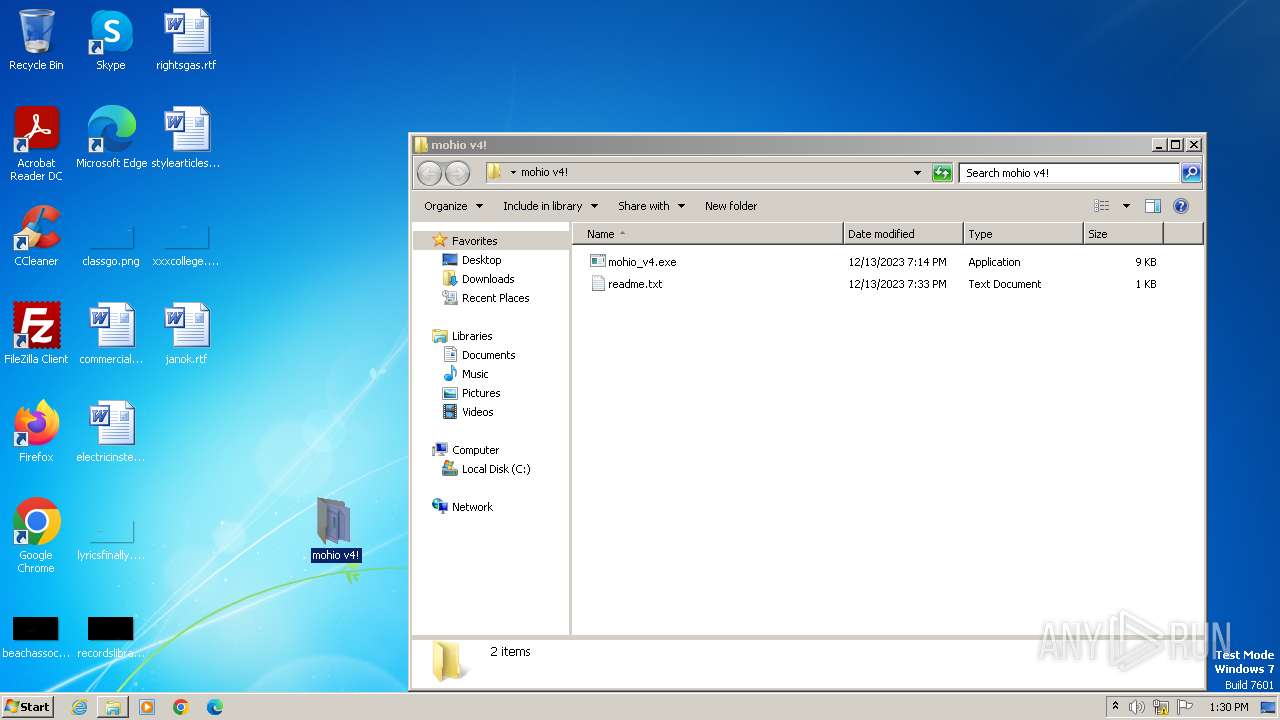Select the rightsgas.rtf desktop file
1280x720 pixels.
click(186, 40)
